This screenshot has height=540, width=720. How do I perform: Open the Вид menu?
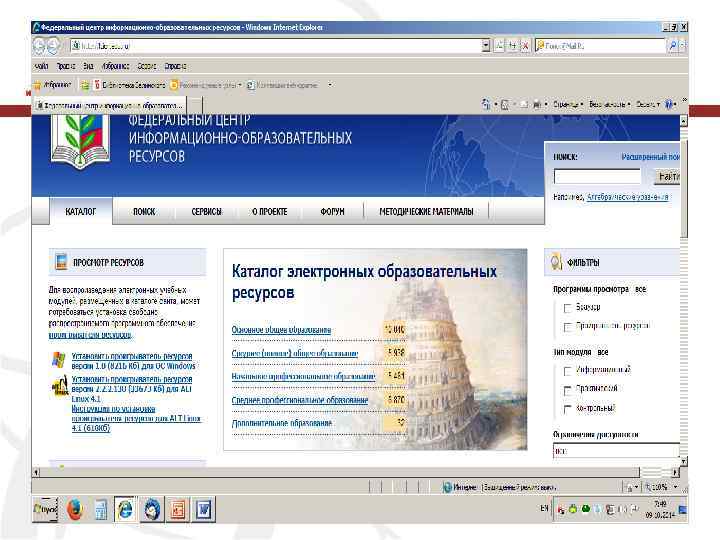coord(88,66)
